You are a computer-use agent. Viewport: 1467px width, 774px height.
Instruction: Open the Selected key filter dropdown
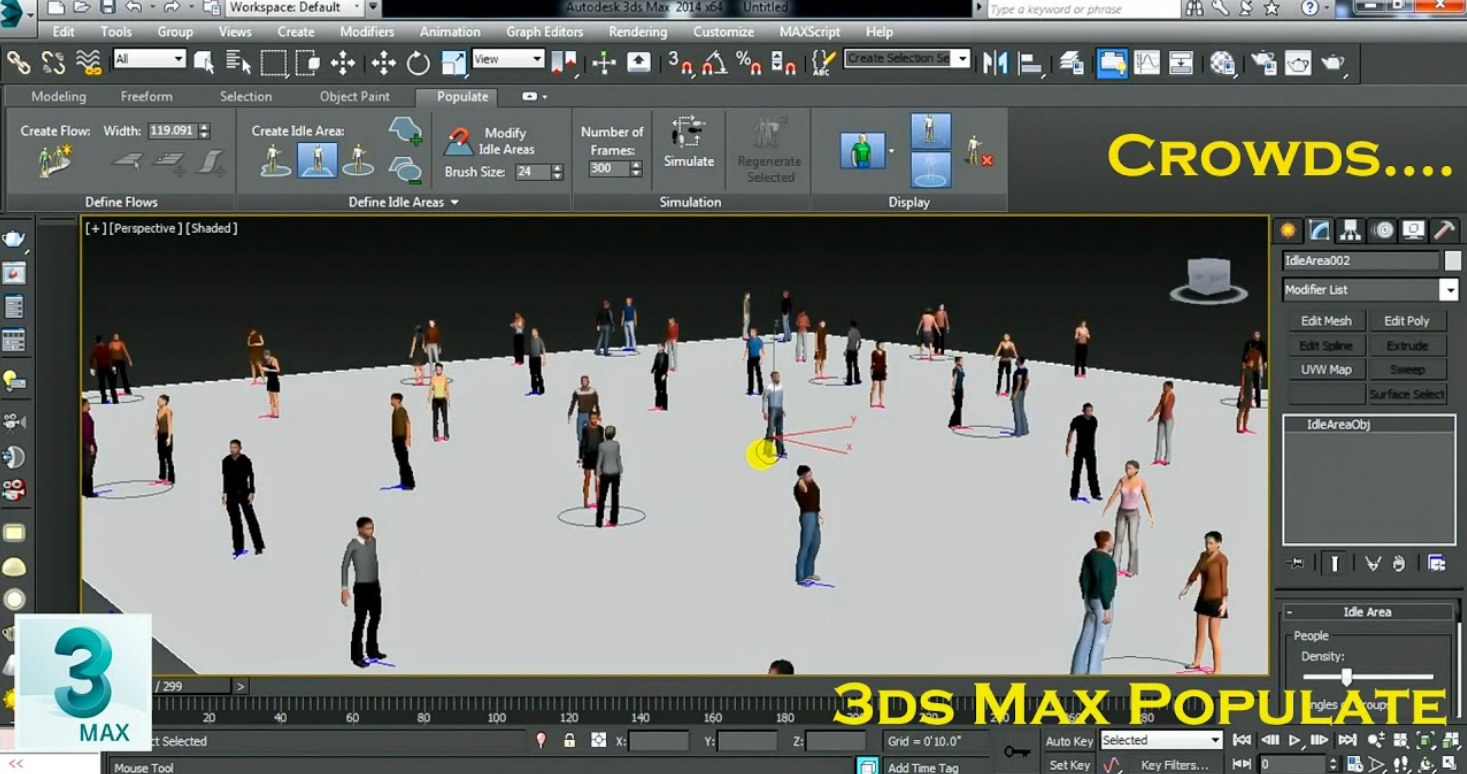pos(1161,740)
